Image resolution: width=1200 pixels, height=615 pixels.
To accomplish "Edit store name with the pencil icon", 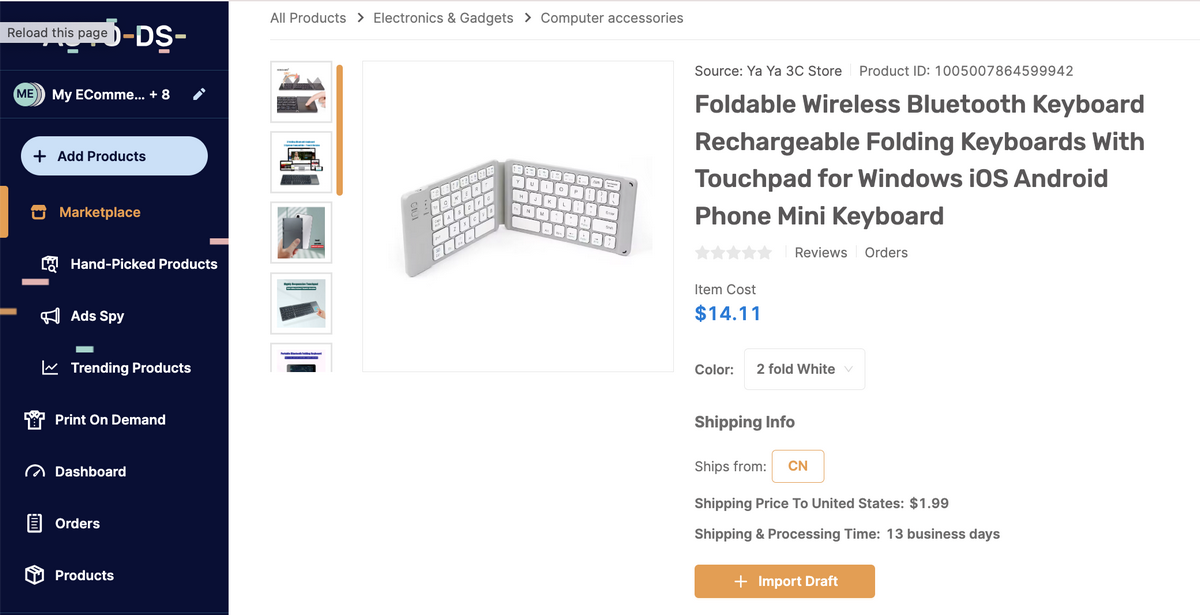I will click(x=199, y=94).
